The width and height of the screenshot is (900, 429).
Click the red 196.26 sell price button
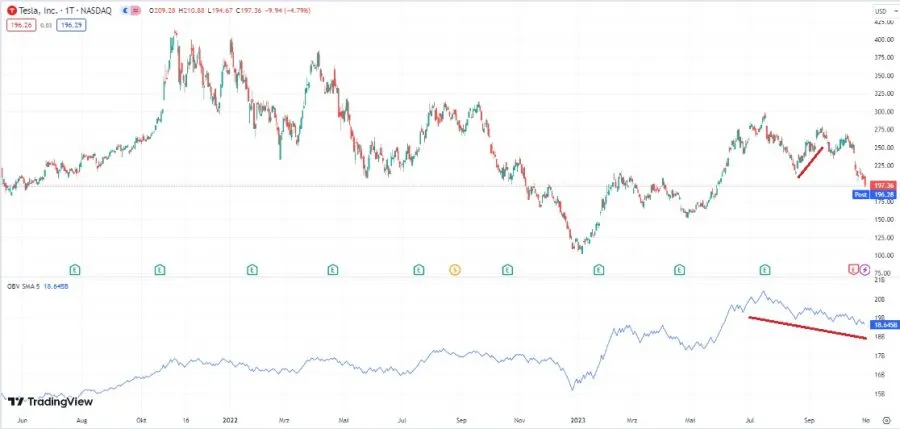20,25
